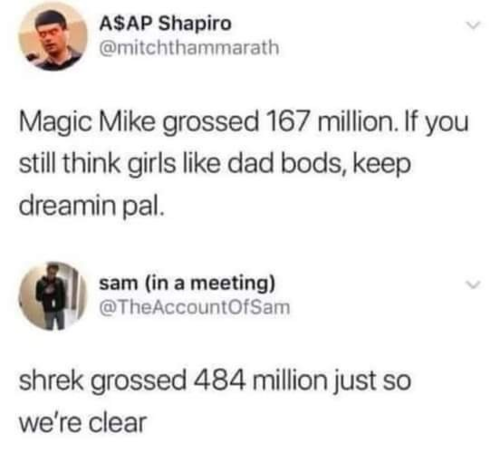Click "167 million" in the first tweet

point(329,121)
